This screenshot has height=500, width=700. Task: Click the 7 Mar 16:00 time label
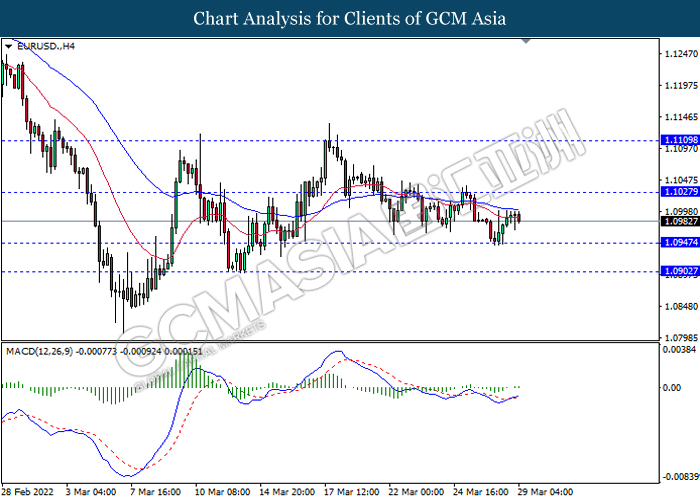[x=155, y=492]
